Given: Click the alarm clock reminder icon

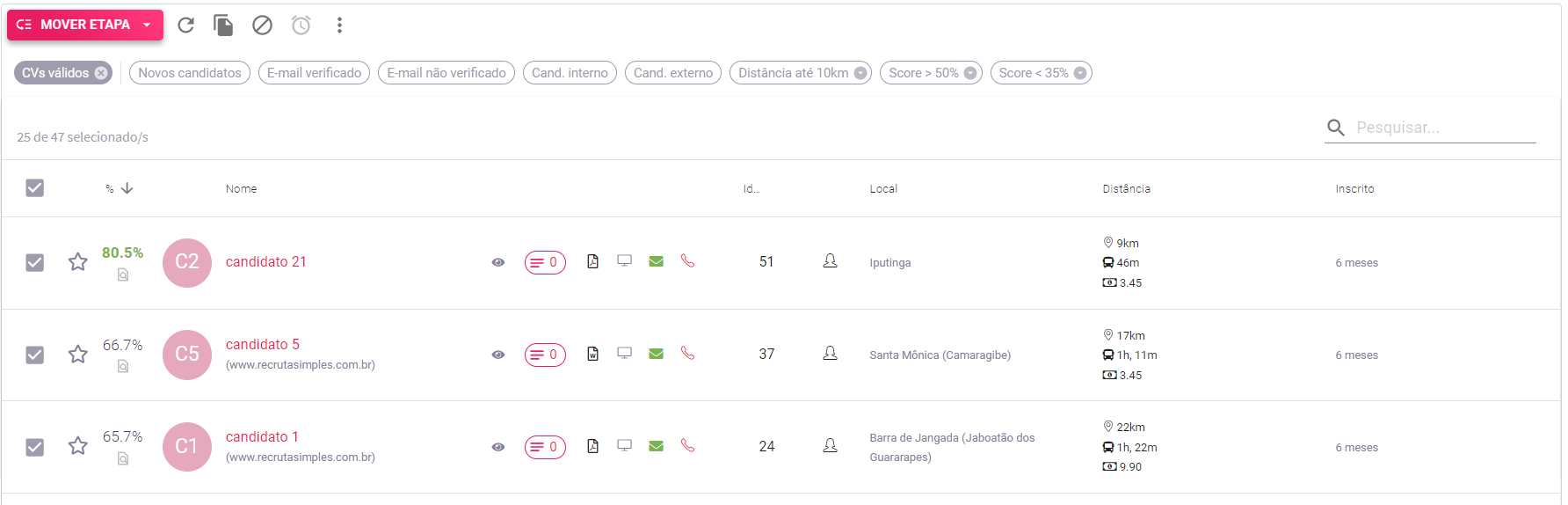Looking at the screenshot, I should coord(301,25).
